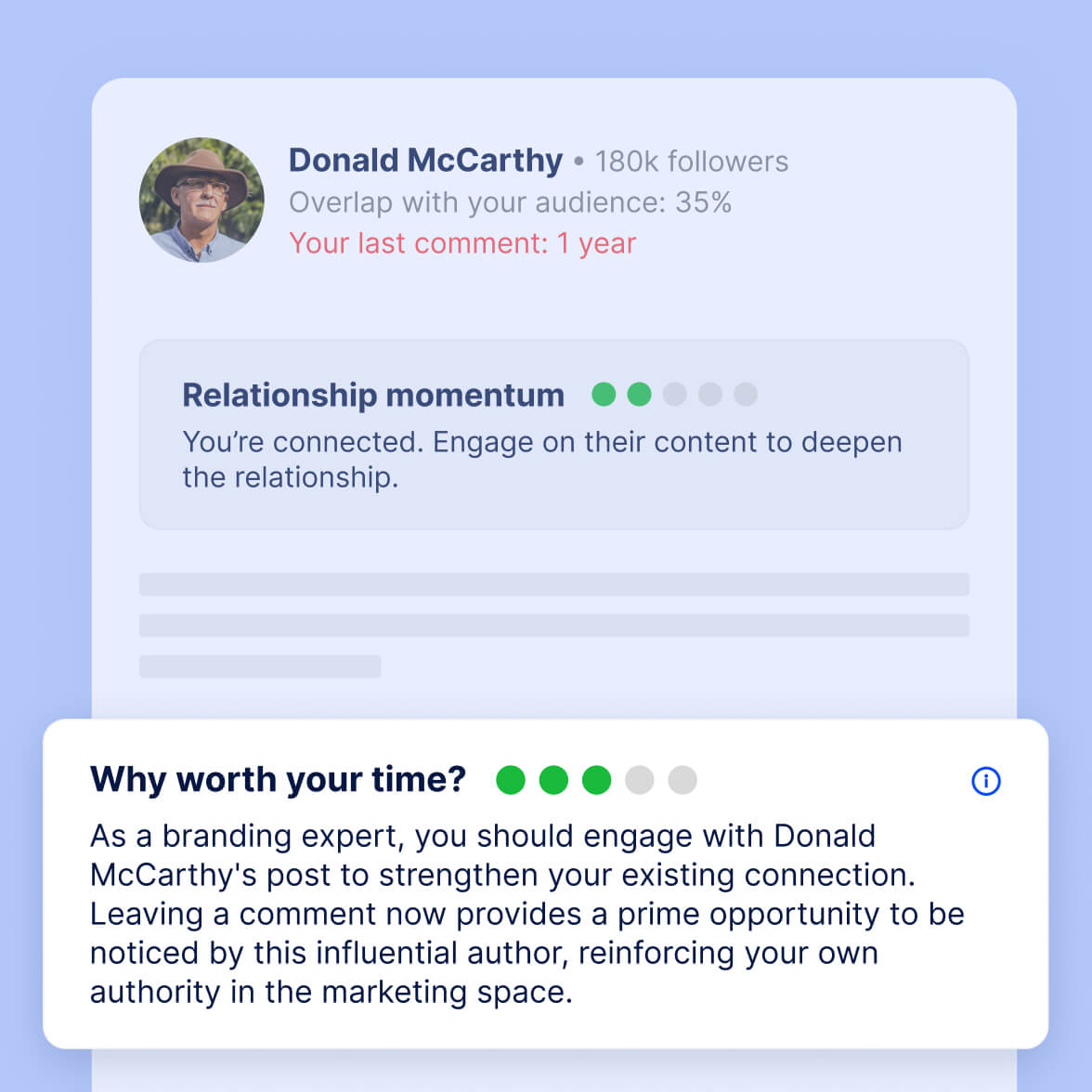
Task: Click first green dot beside Why worth your time
Action: (511, 780)
